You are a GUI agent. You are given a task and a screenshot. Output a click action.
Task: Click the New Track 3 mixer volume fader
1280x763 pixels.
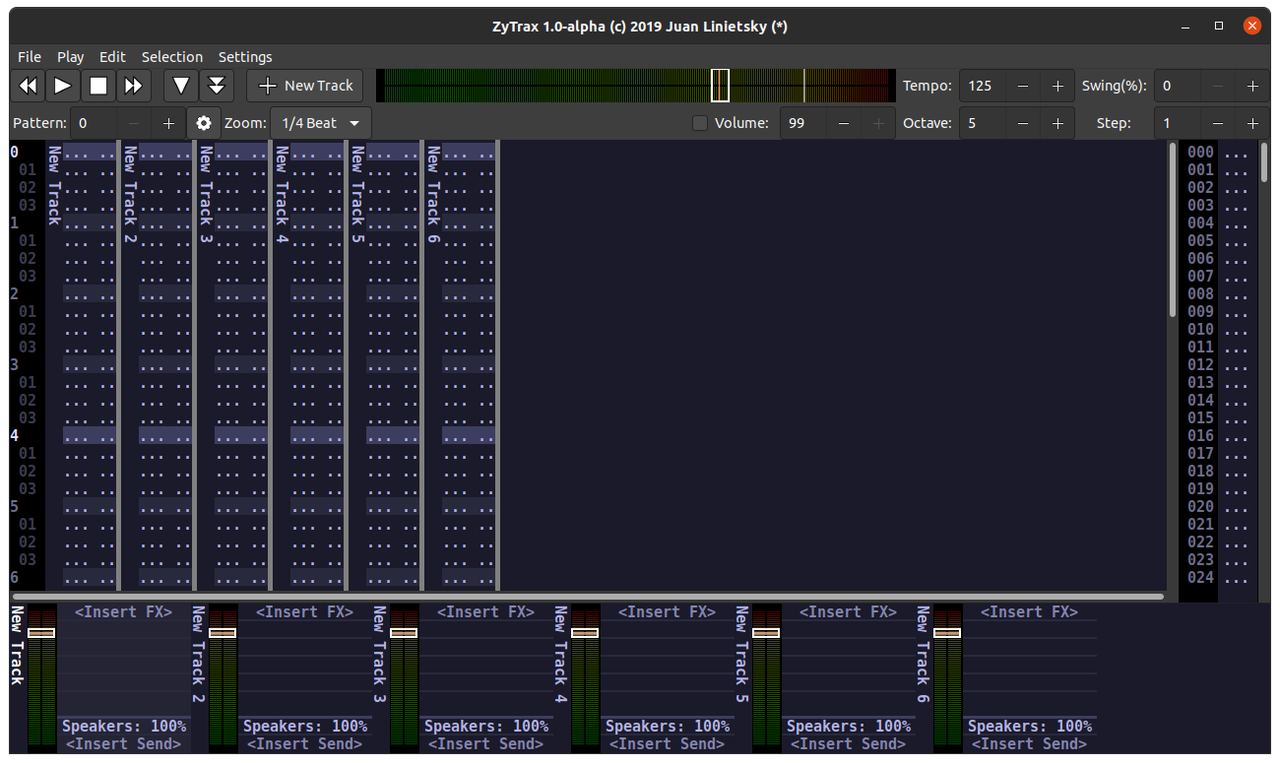coord(404,633)
